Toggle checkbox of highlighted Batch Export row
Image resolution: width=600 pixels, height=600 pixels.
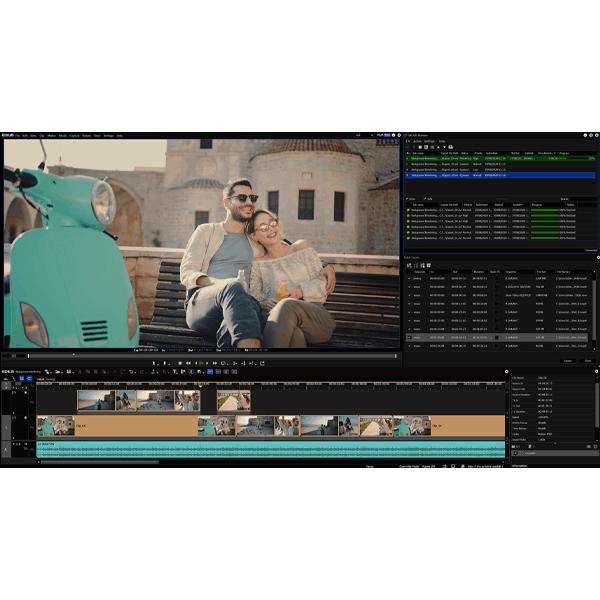(409, 338)
